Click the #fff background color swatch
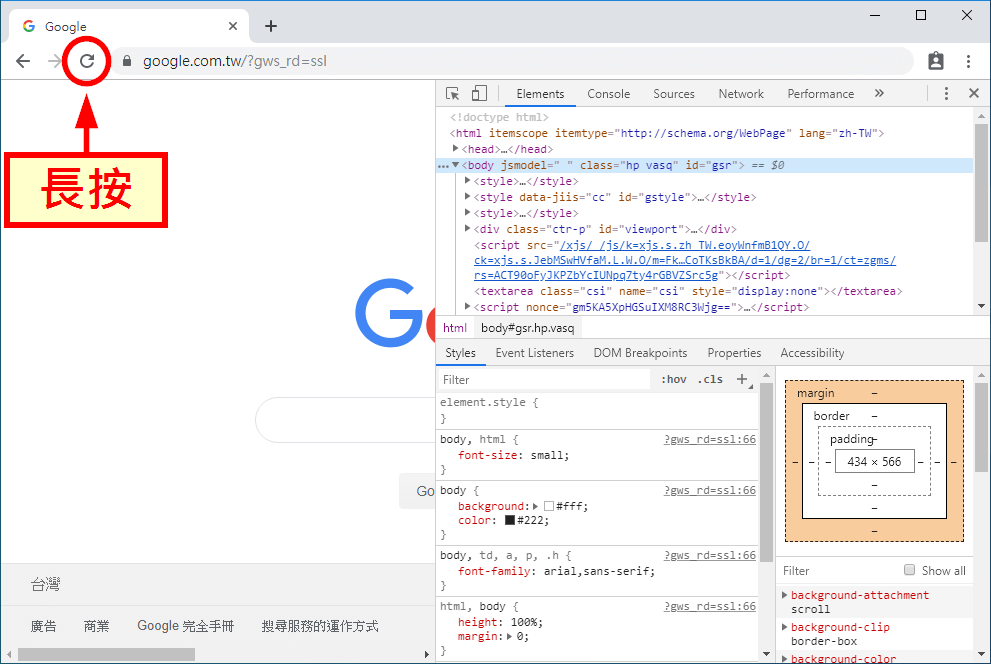Viewport: 991px width, 664px height. tap(549, 506)
